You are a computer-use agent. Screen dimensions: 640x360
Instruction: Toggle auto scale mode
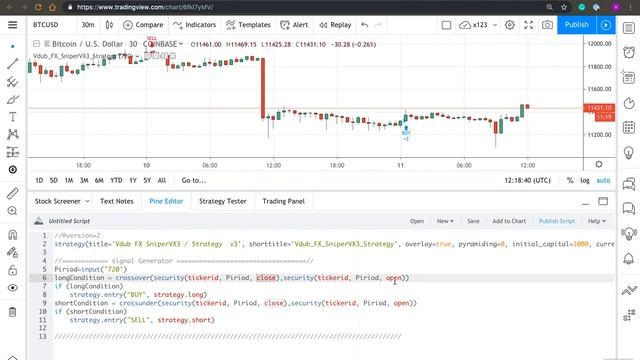tap(603, 180)
